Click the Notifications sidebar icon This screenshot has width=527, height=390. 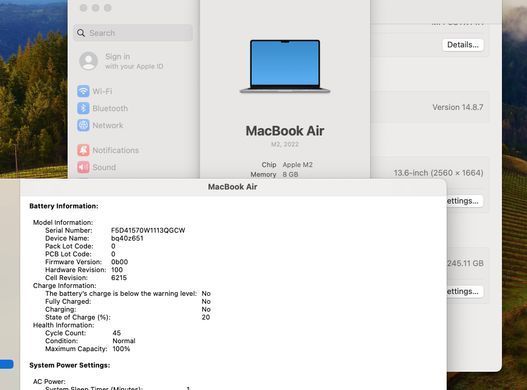pyautogui.click(x=83, y=150)
